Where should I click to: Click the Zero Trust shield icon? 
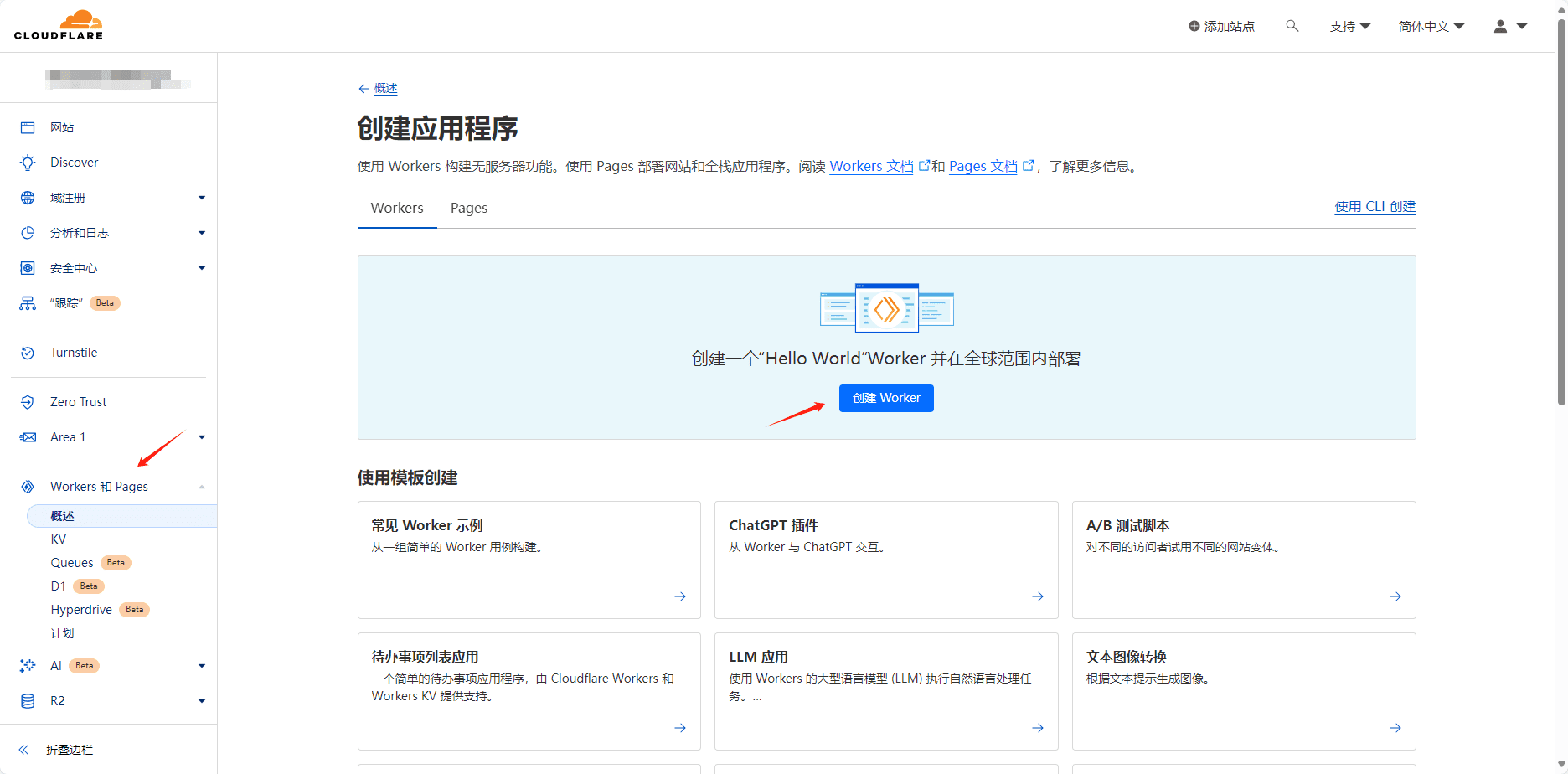28,402
